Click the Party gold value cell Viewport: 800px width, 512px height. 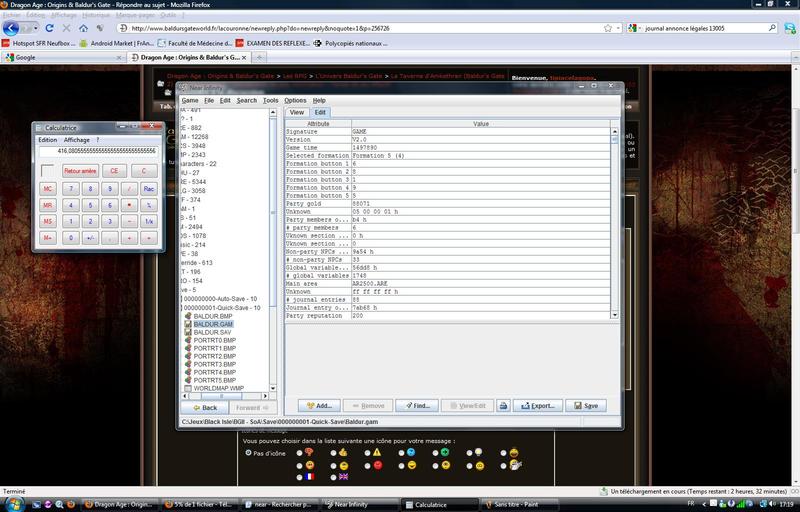point(481,203)
